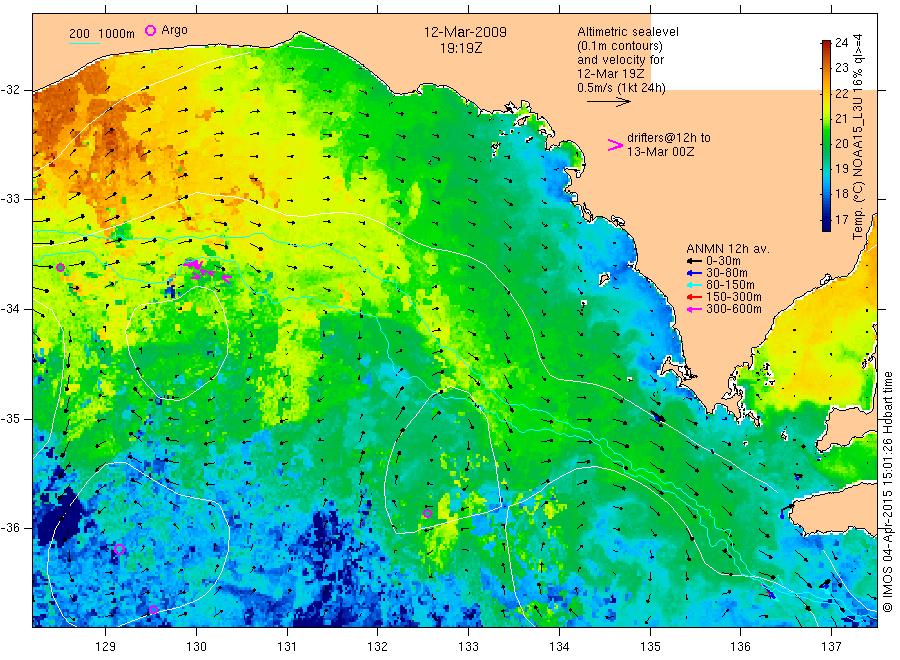Click the blue 30-80m legend arrow
This screenshot has height=660, width=900.
pos(695,273)
